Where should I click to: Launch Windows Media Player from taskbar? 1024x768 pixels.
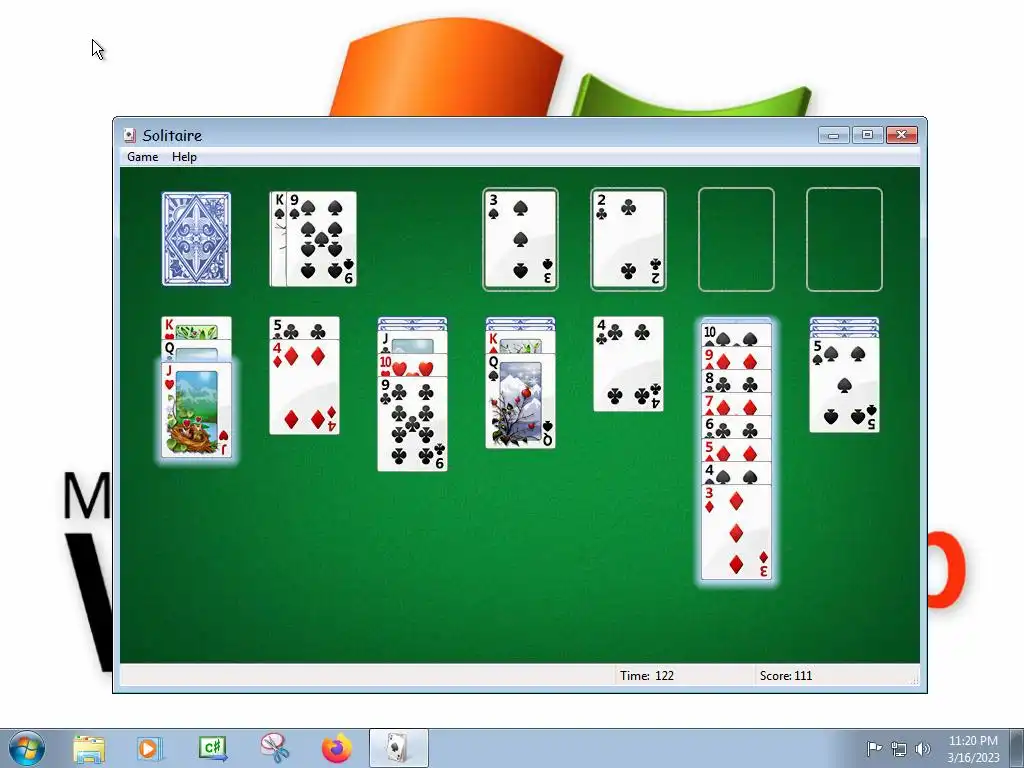coord(150,749)
